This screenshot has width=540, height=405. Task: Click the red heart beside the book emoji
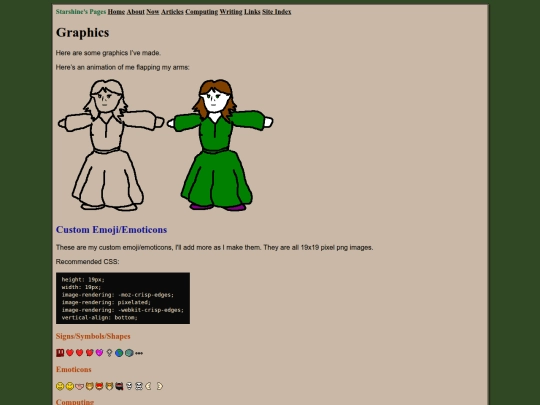point(70,353)
